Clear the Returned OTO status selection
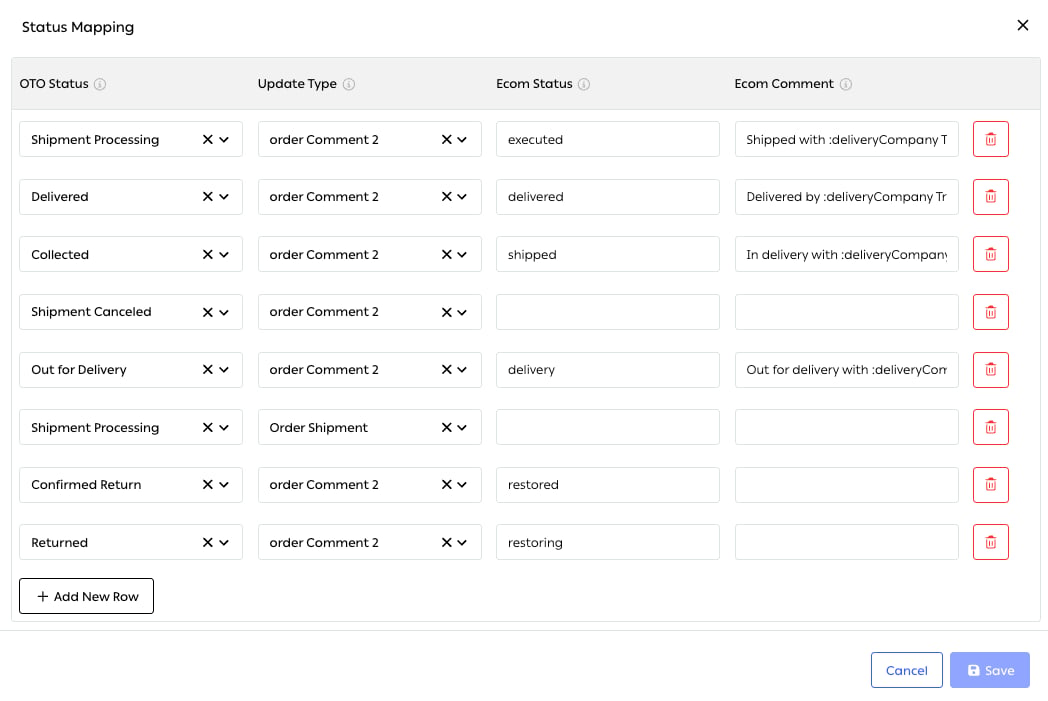Viewport: 1048px width, 701px height. tap(207, 542)
